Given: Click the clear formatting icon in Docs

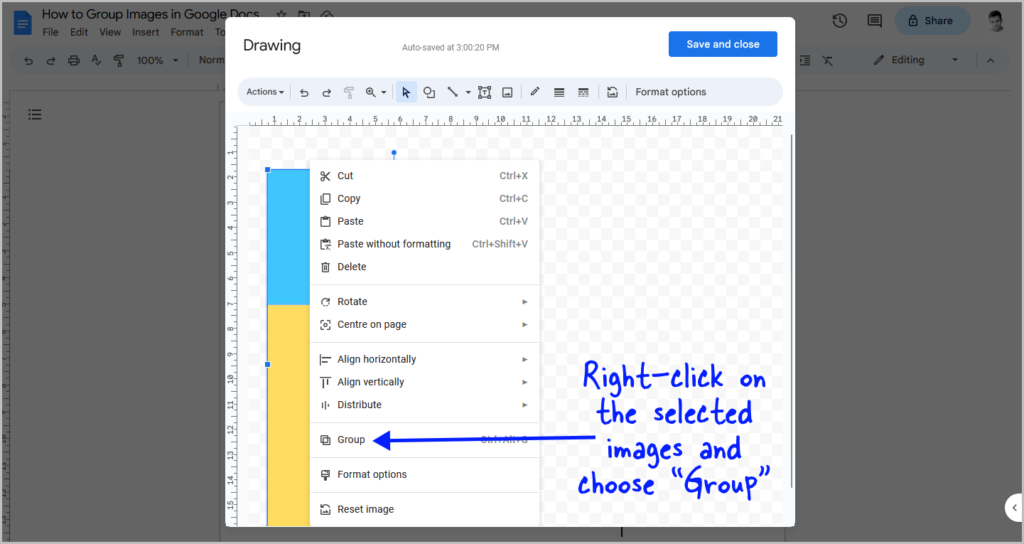Looking at the screenshot, I should (x=827, y=60).
